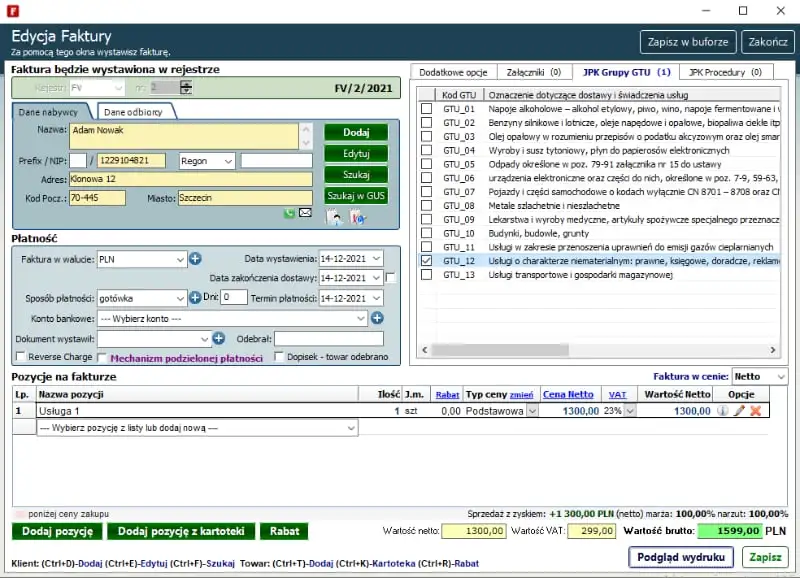Uncheck the GTU_12 checkbox

(427, 261)
